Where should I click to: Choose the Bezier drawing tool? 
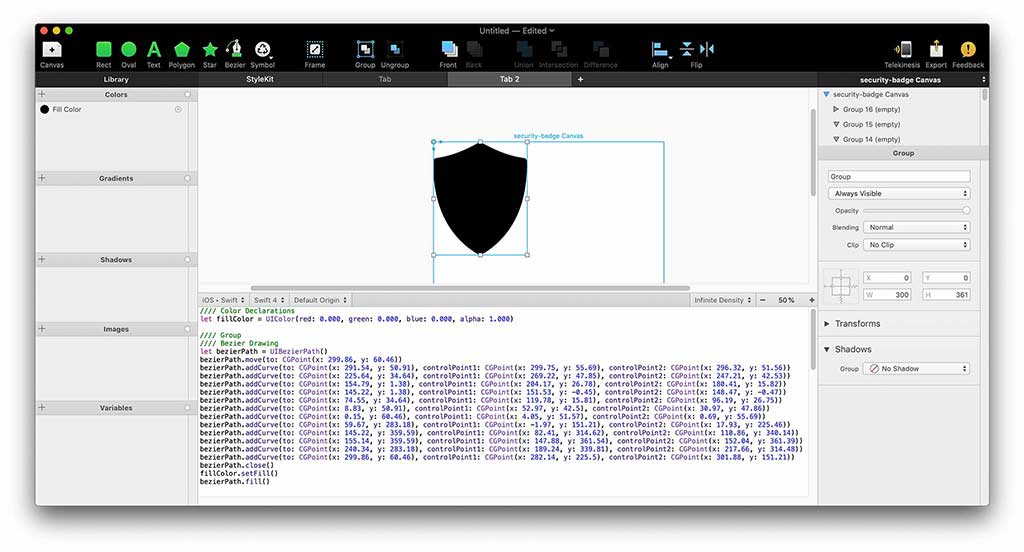click(235, 50)
